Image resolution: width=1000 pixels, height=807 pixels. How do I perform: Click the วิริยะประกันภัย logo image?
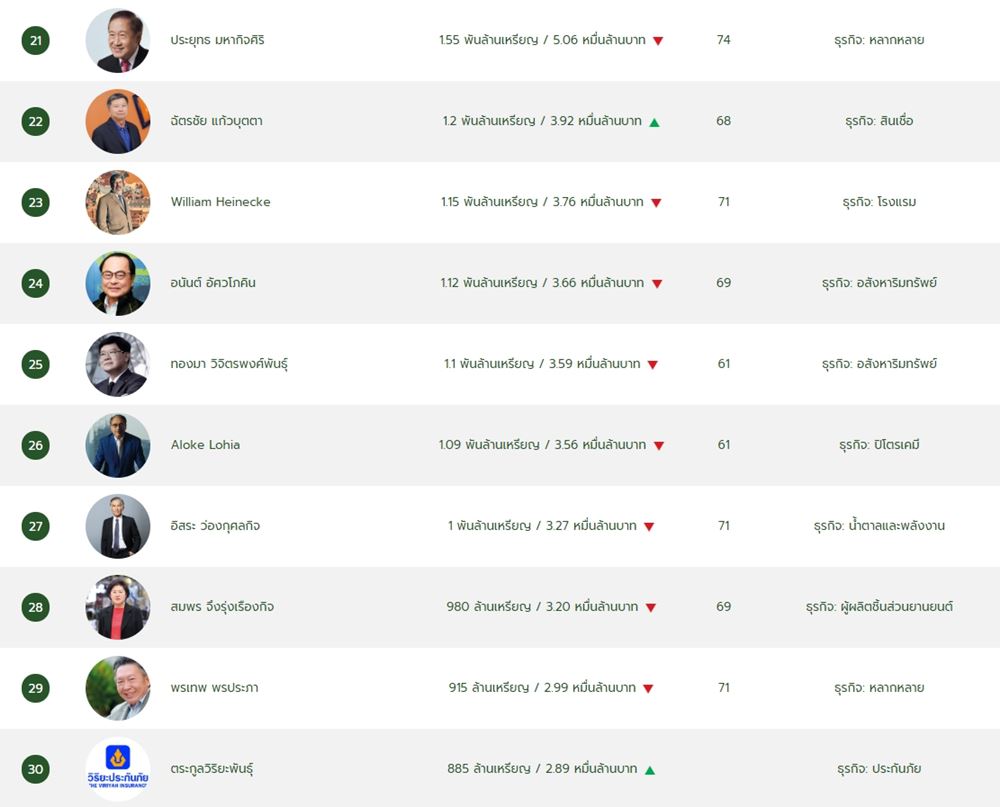[118, 769]
